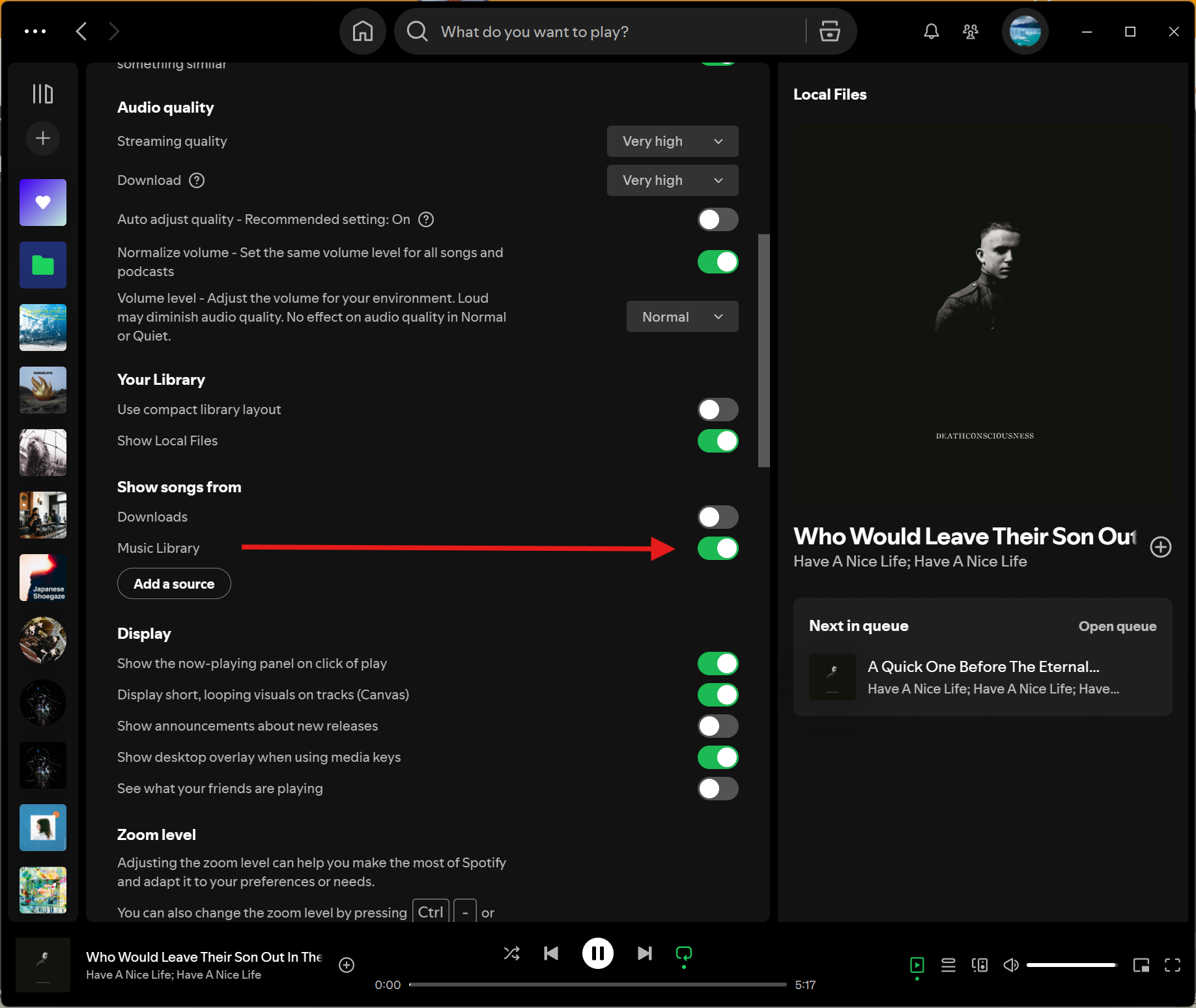Show help for Auto adjust quality
This screenshot has width=1196, height=1008.
pyautogui.click(x=426, y=219)
